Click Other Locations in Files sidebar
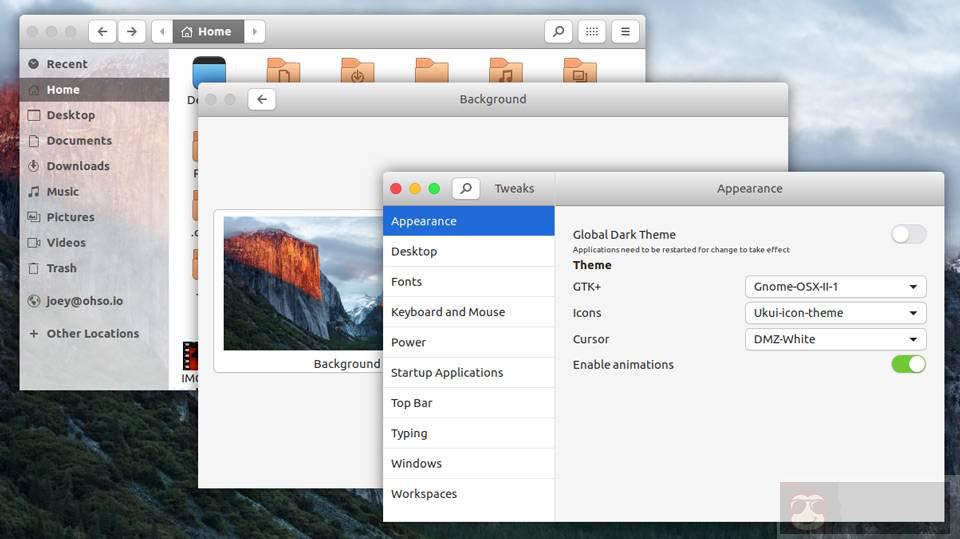This screenshot has width=960, height=539. pyautogui.click(x=94, y=333)
